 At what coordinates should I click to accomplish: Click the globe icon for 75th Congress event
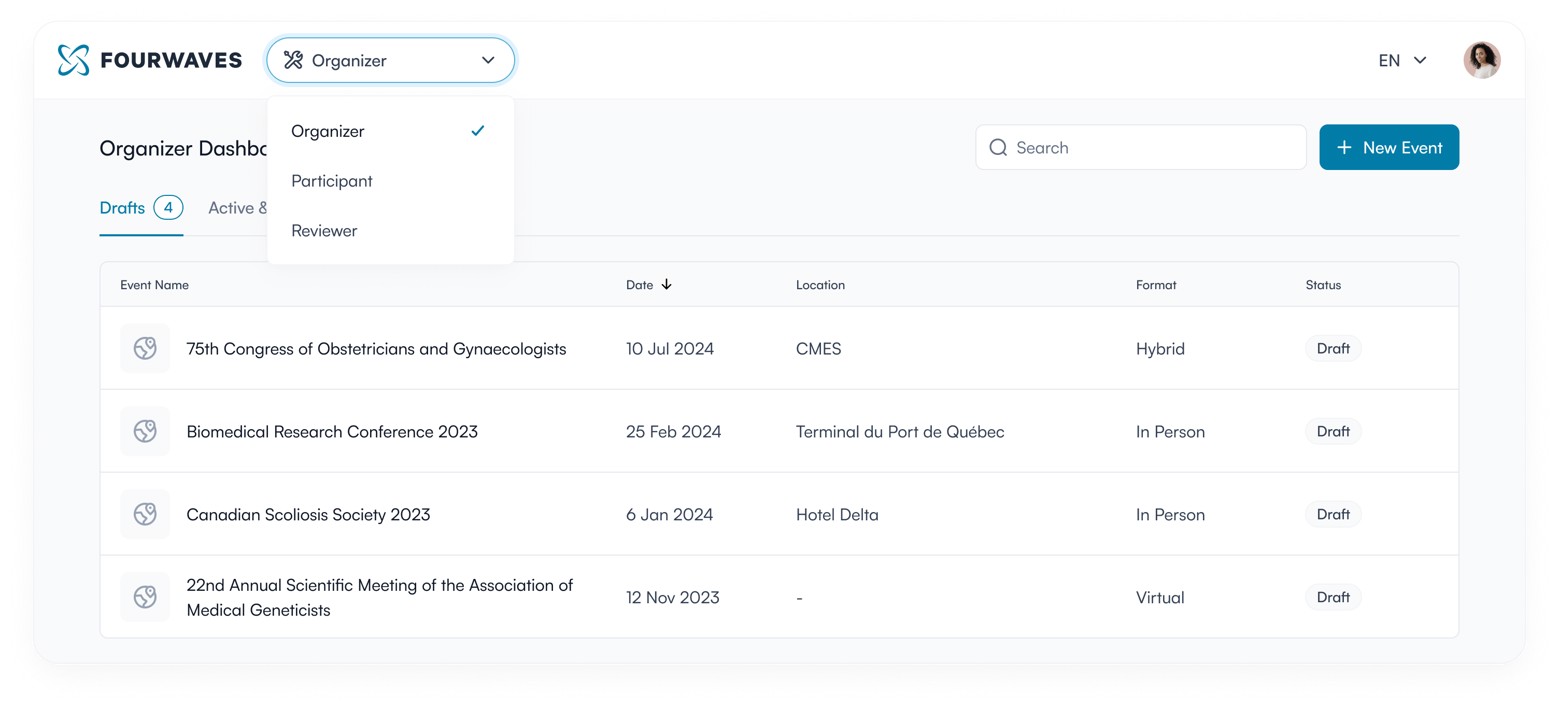[145, 349]
